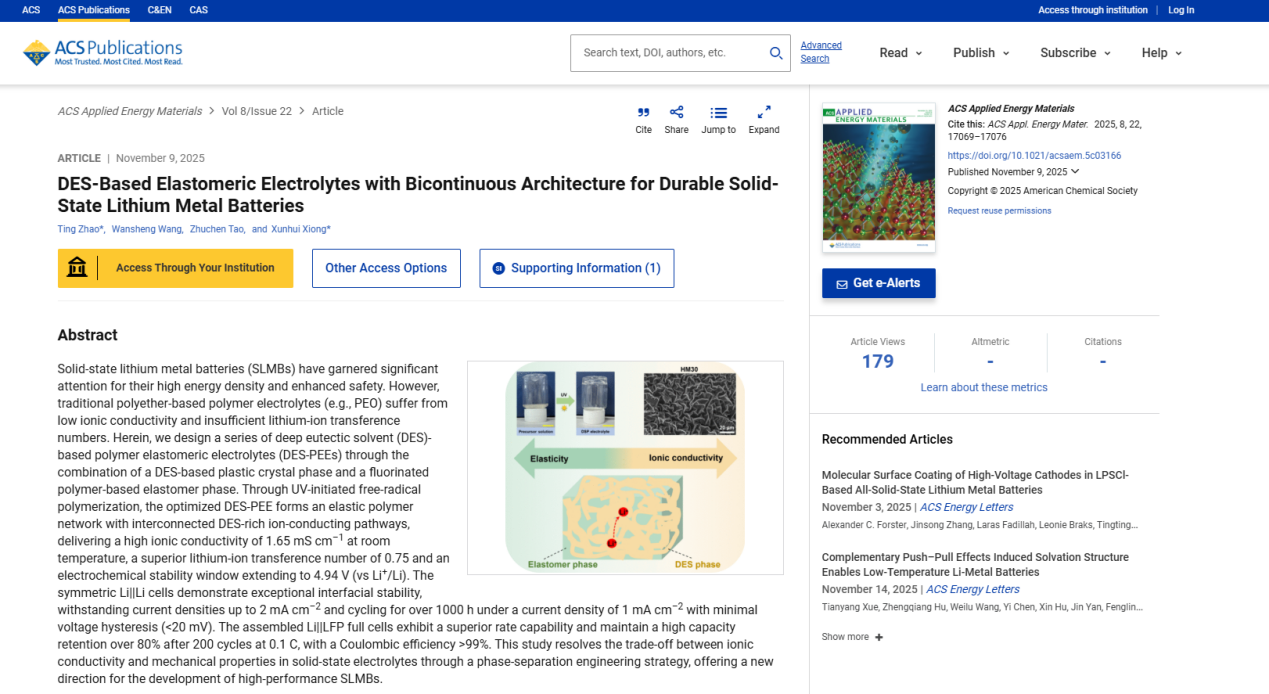Expand the Read dropdown menu
The height and width of the screenshot is (694, 1269).
coord(900,53)
